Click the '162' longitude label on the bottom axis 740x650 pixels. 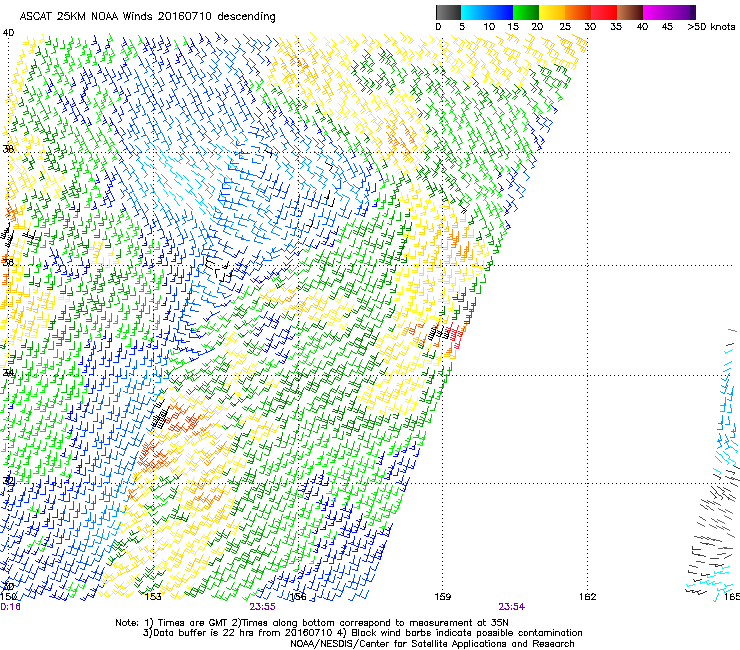point(588,597)
